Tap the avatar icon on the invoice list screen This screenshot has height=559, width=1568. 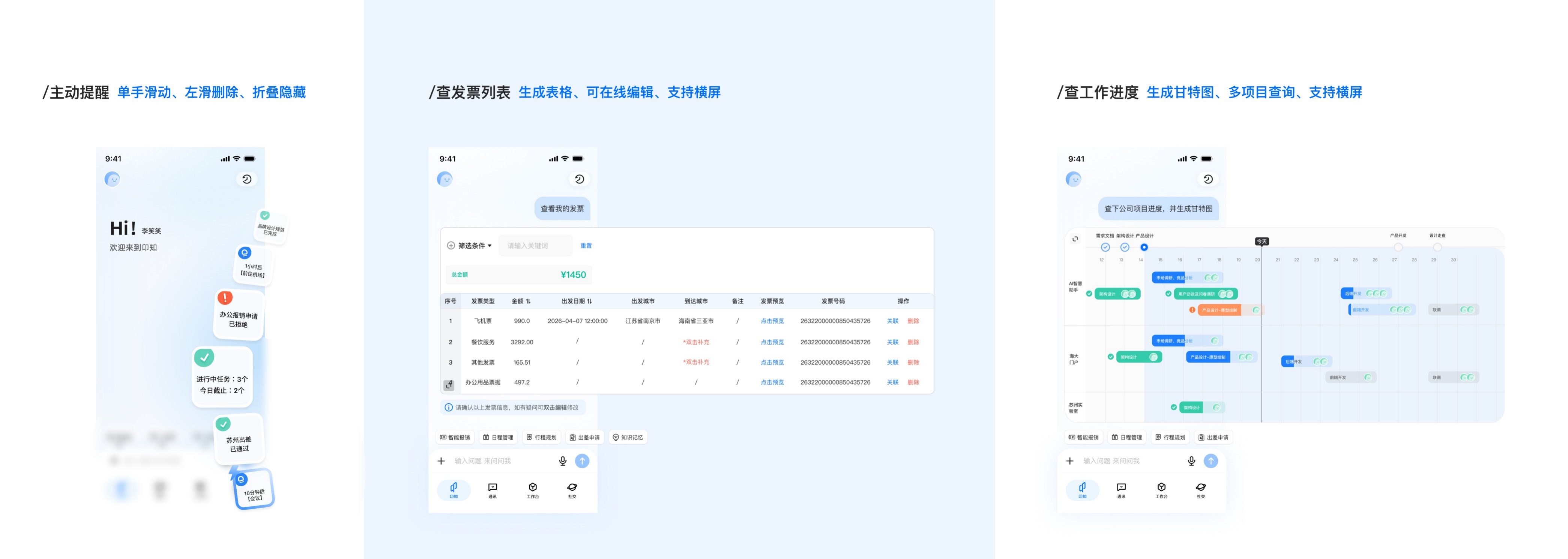tap(445, 179)
